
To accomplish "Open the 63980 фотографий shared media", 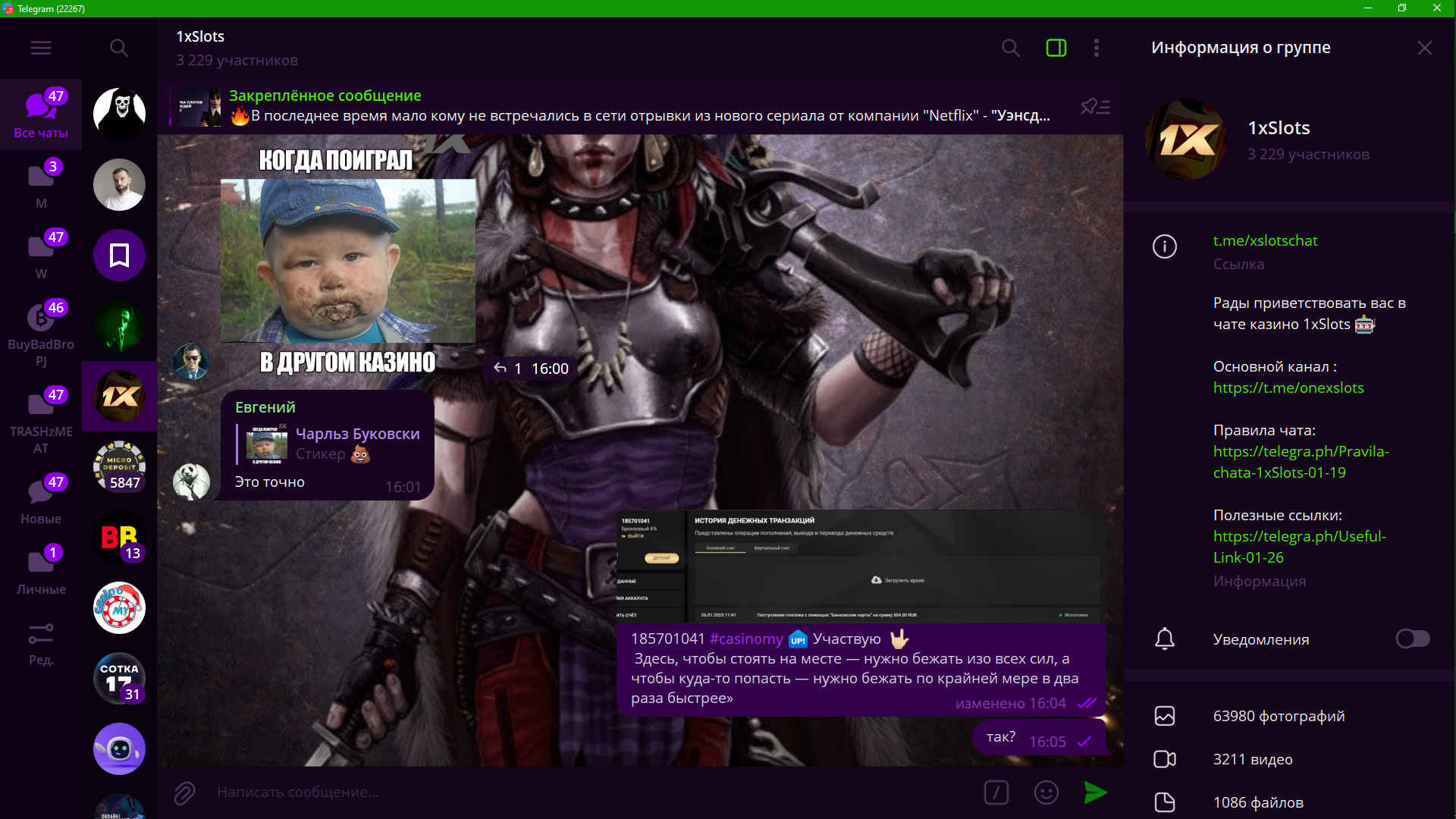I will 1279,716.
